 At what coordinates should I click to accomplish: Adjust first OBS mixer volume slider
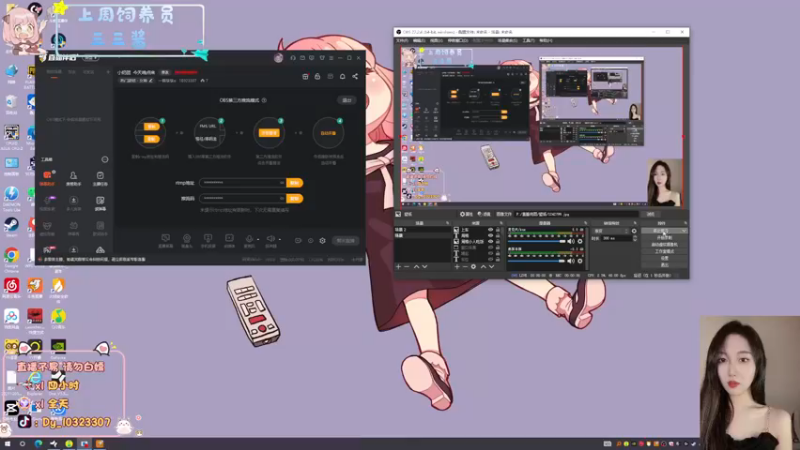pos(537,241)
